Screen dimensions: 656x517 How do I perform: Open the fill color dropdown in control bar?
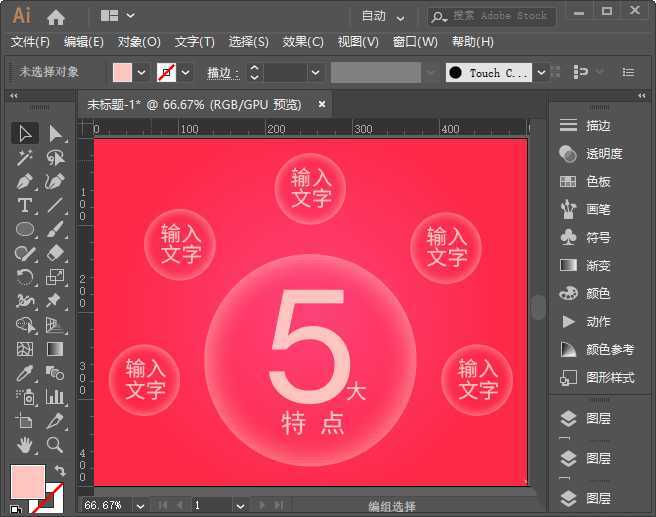141,73
